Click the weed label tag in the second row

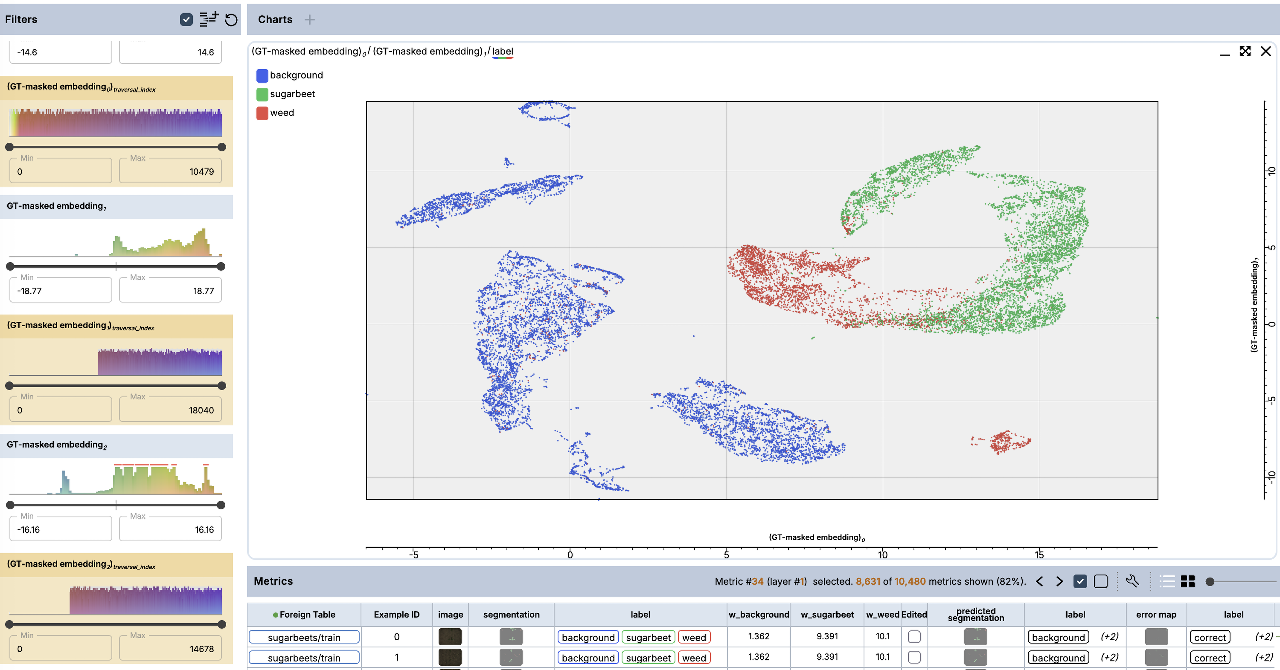[x=694, y=658]
